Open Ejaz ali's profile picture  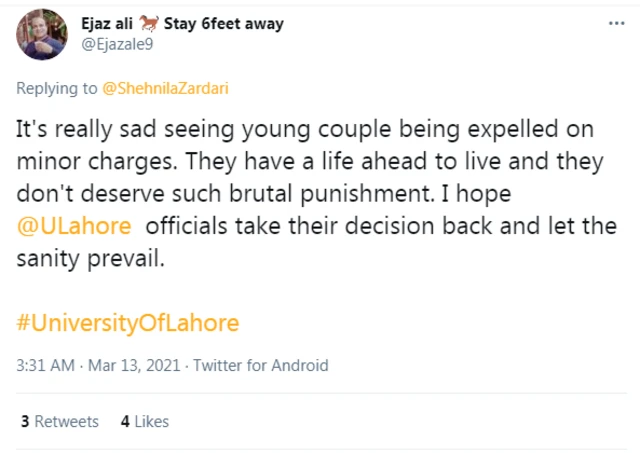(x=42, y=36)
